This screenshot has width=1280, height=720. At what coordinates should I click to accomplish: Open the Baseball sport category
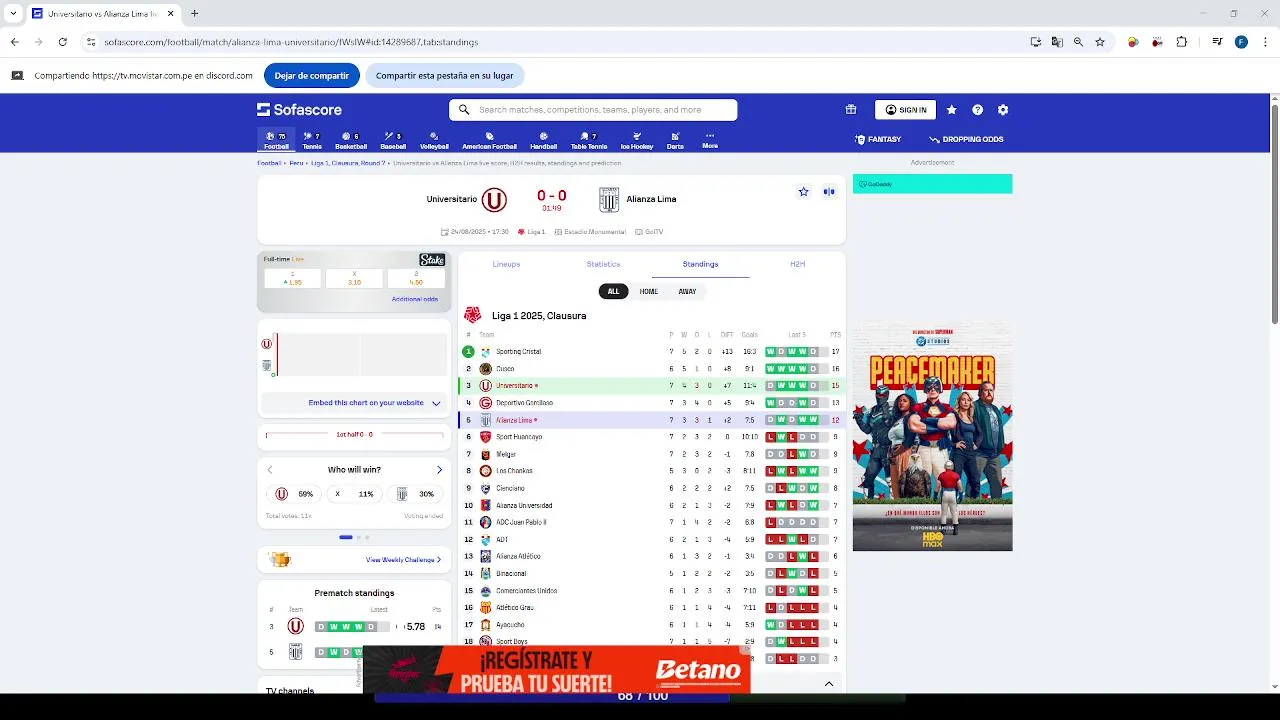pos(393,140)
